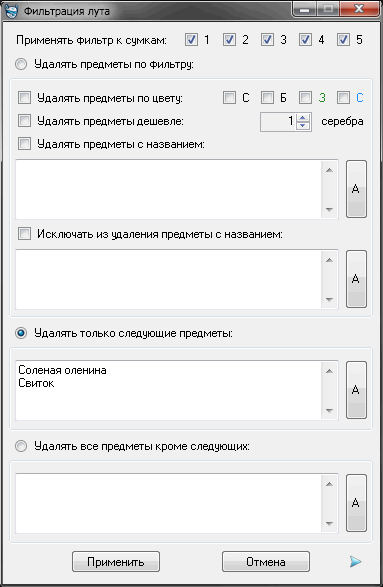Enable 'Удалять предметы по цвету' checkbox
Viewport: 383px width, 587px height.
click(x=24, y=98)
